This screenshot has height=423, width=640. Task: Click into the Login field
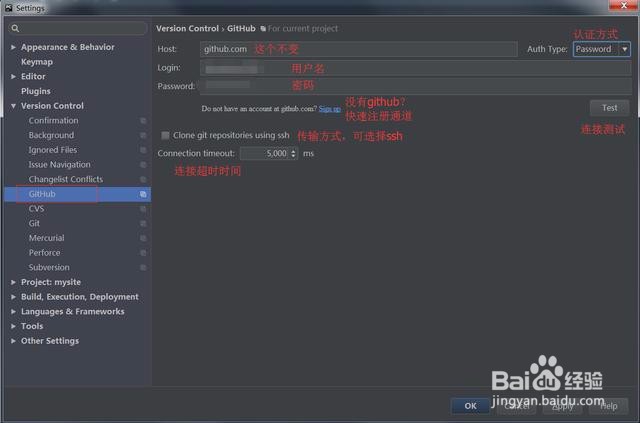[x=416, y=68]
